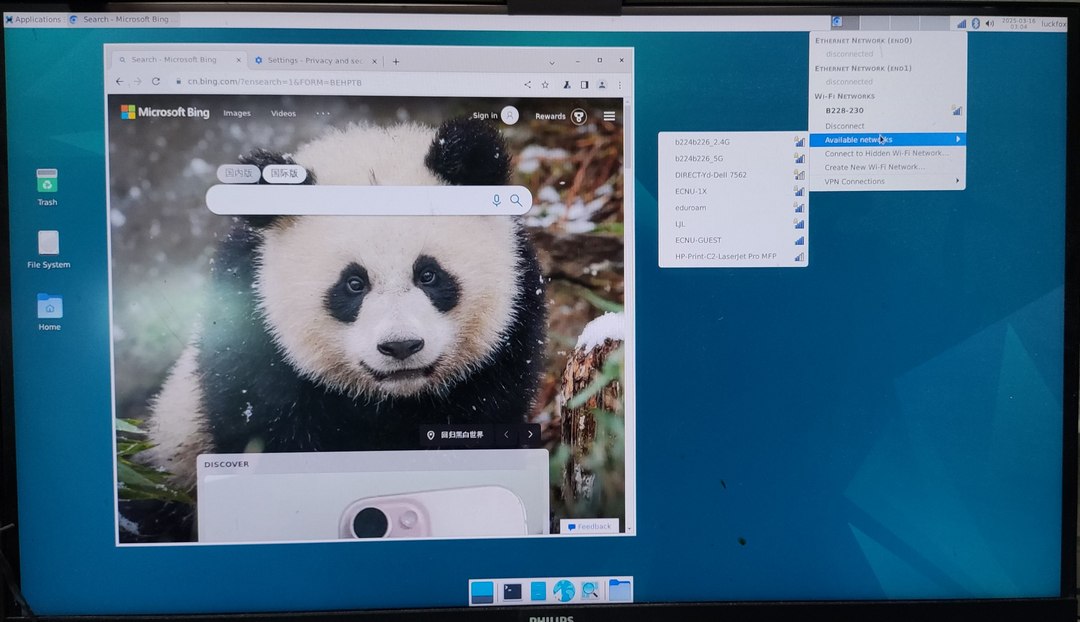Screen dimensions: 1080x622
Task: Open the browser three-dot menu
Action: [620, 85]
